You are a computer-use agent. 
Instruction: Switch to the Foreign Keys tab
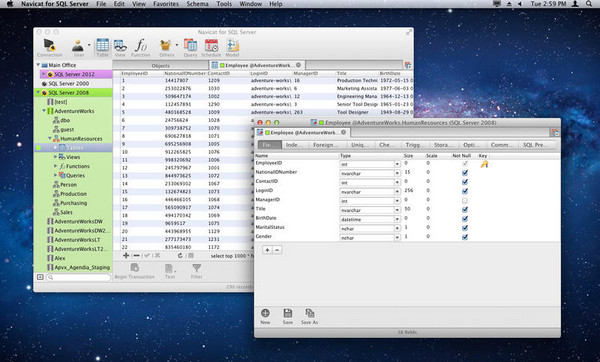coord(324,145)
